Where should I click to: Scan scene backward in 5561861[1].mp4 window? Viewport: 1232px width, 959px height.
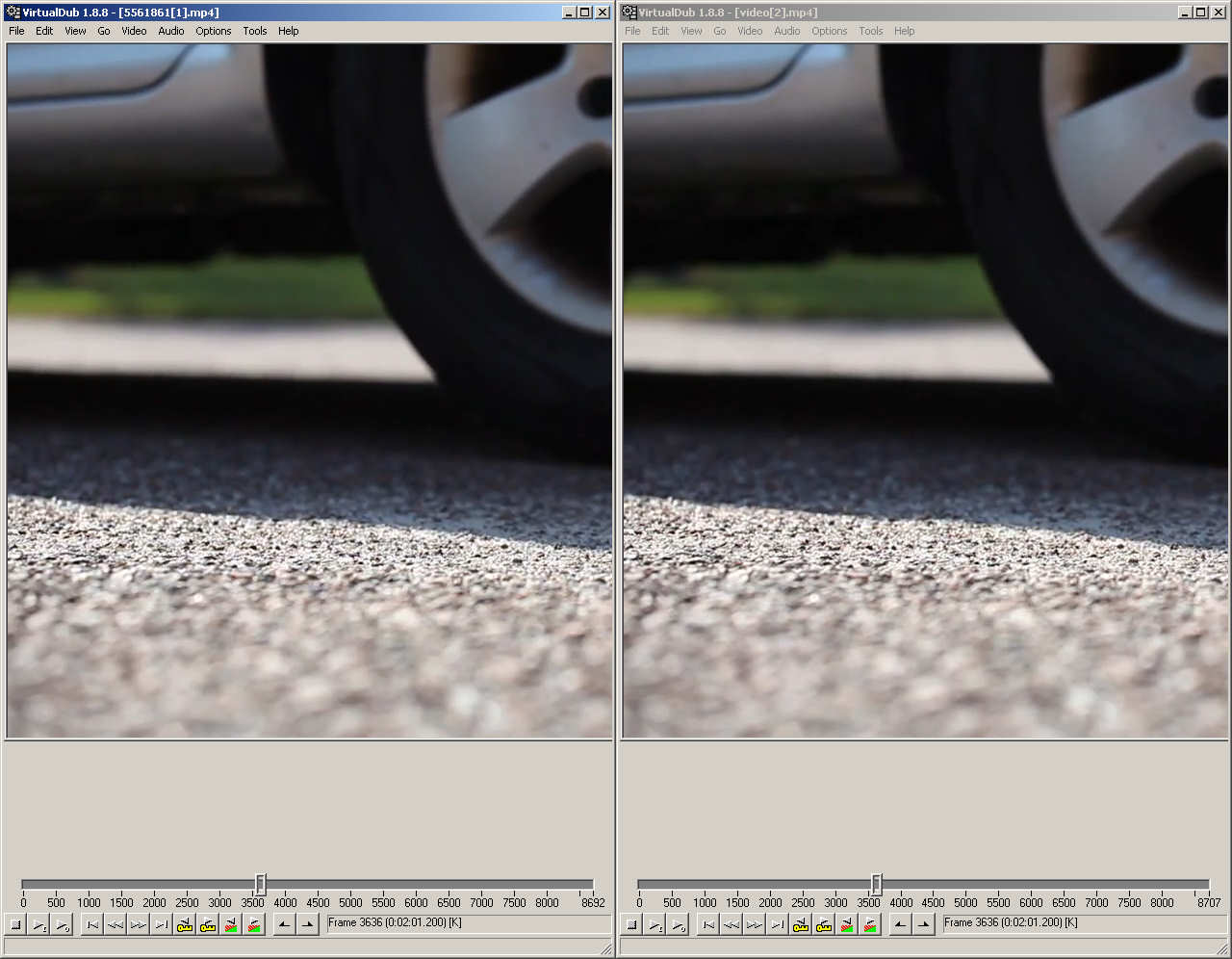[231, 925]
